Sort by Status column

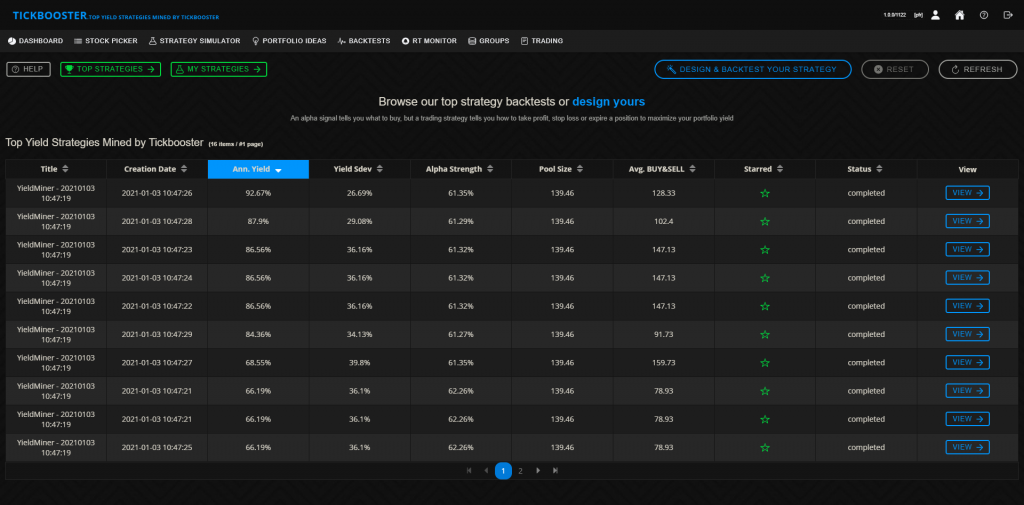pyautogui.click(x=866, y=169)
